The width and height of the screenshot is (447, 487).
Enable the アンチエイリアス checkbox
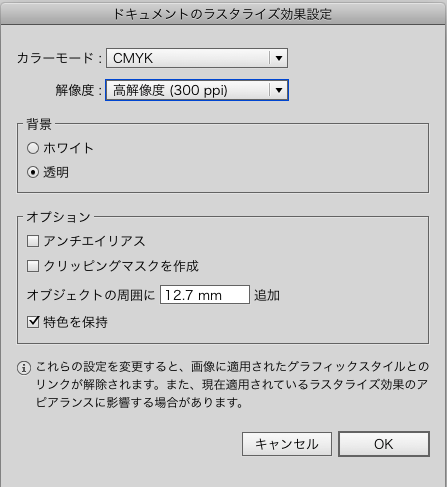pos(33,241)
